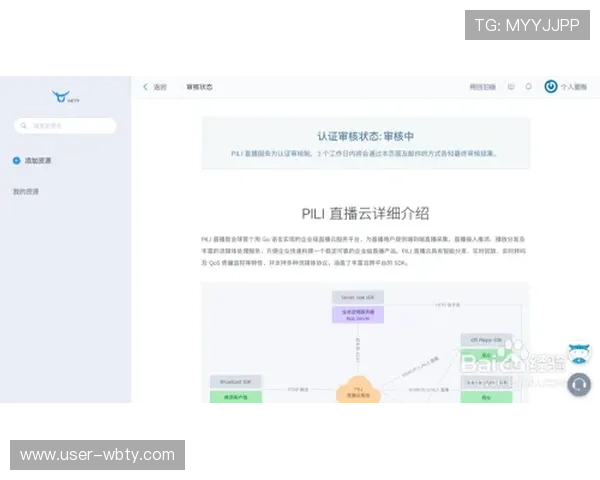Open the robot assistant floating icon
600x480 pixels.
point(579,352)
